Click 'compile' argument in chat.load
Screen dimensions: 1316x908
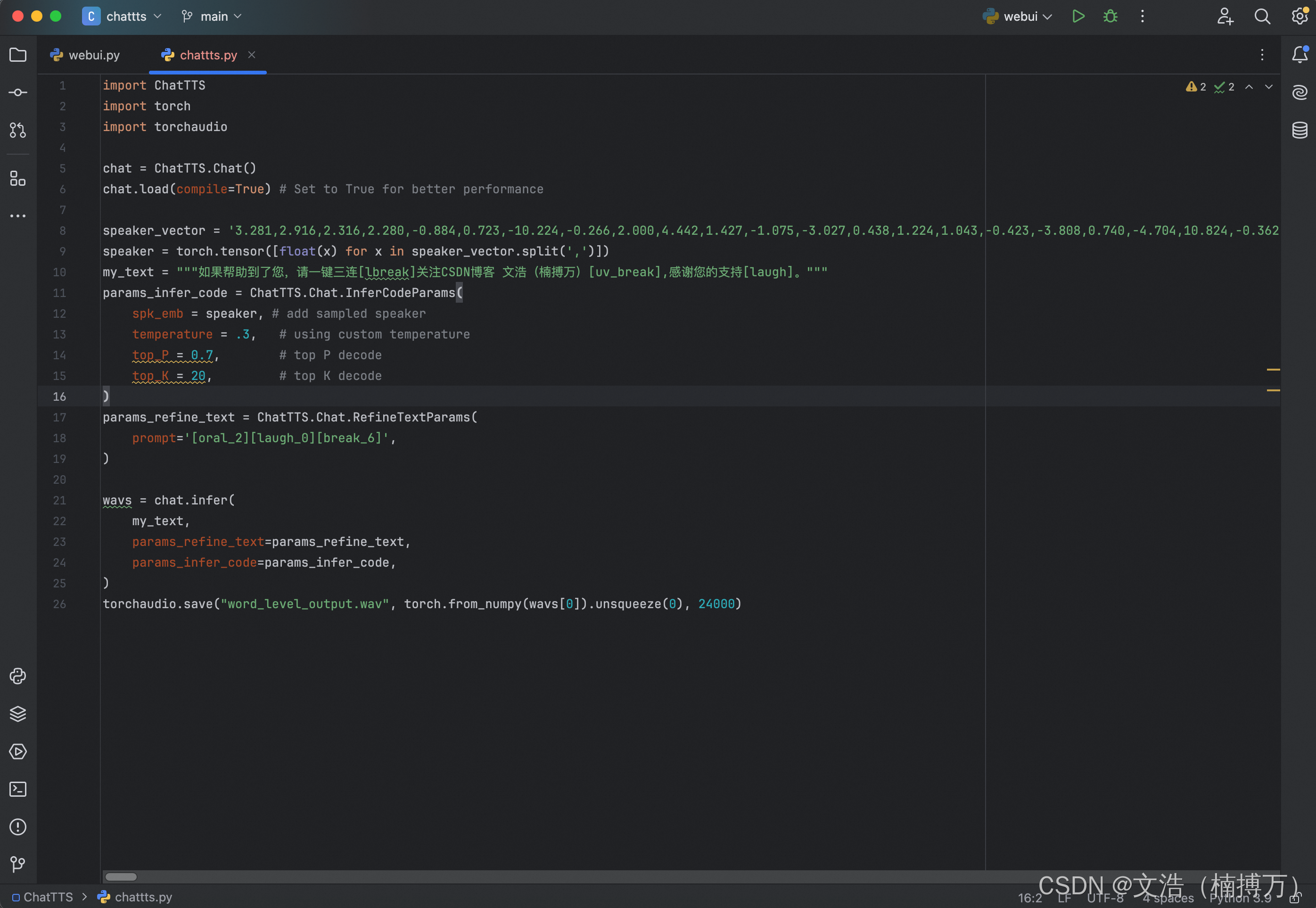[x=202, y=189]
